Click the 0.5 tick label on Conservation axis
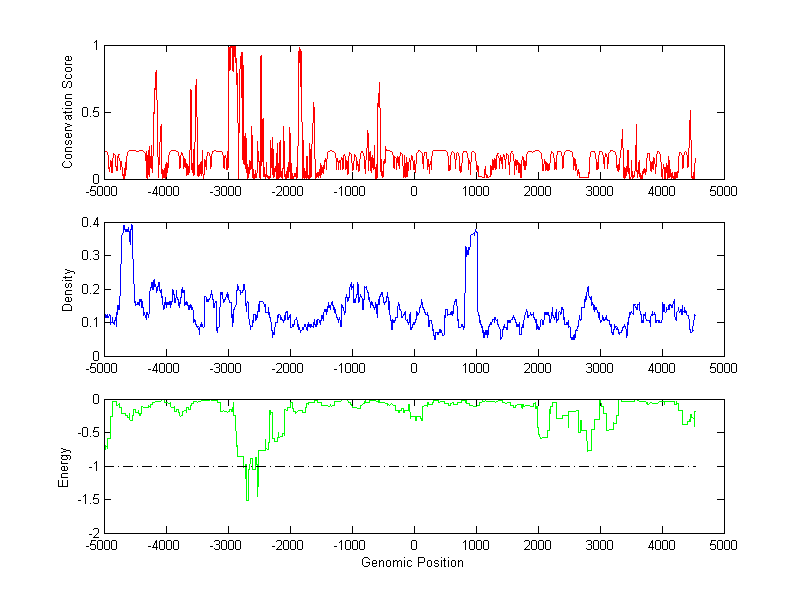The width and height of the screenshot is (800, 599). point(90,113)
